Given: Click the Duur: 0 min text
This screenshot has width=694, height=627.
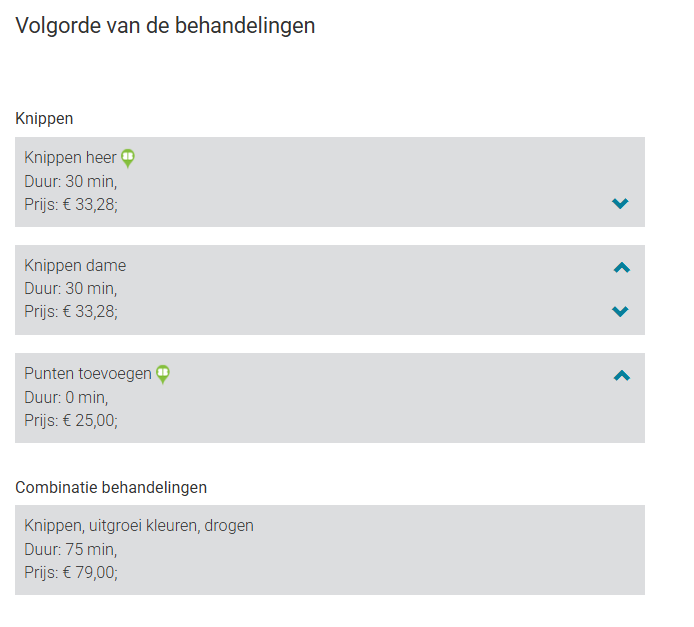Looking at the screenshot, I should [x=66, y=397].
